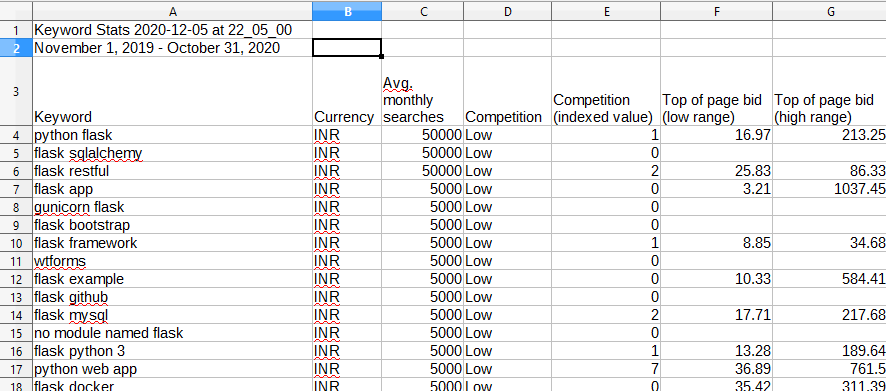Select the 'flask python 3' keyword cell

point(172,351)
